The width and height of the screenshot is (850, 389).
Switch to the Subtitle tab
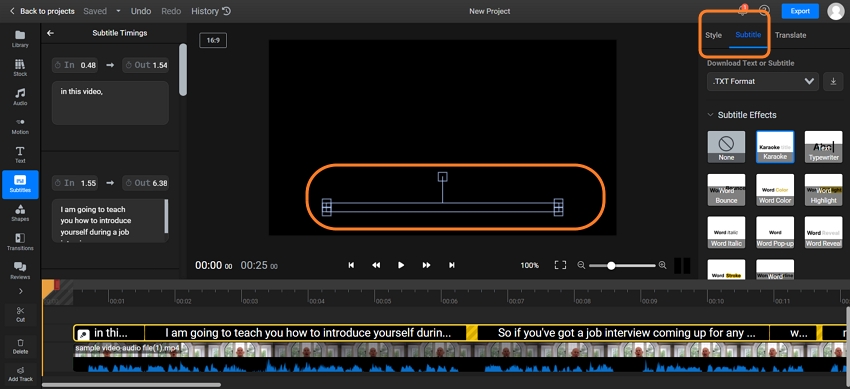pos(748,35)
